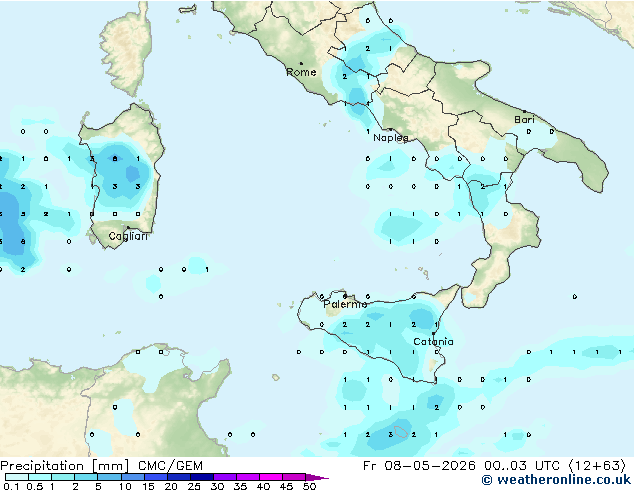
Task: Select the 30–35 mm purple legend swatch
Action: [224, 477]
